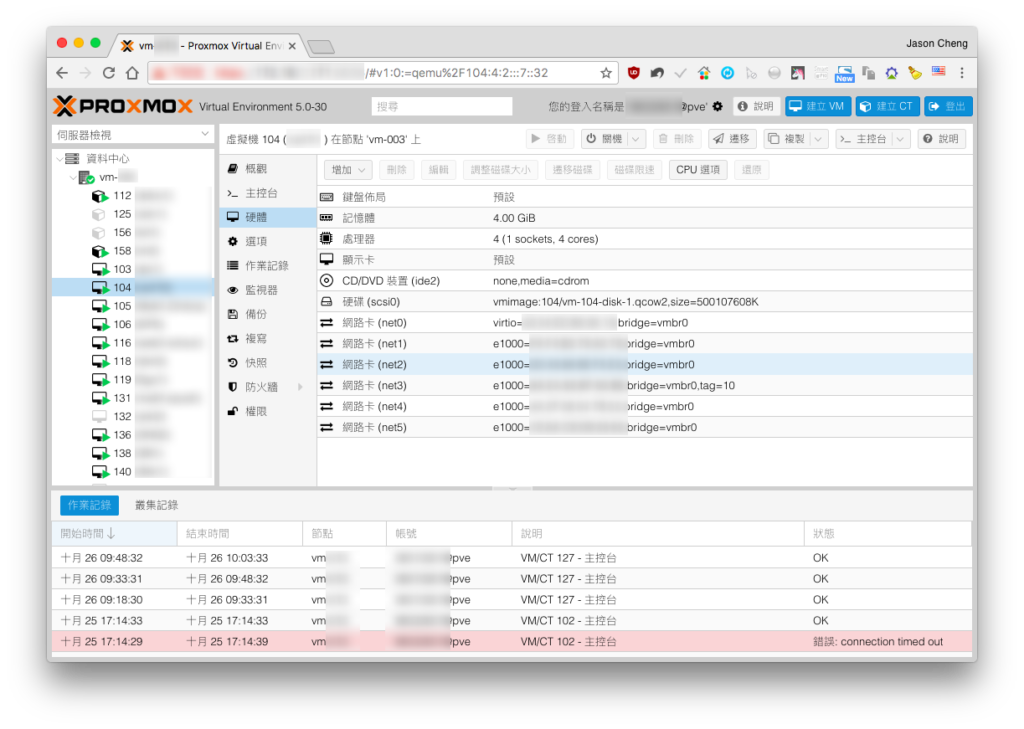1024x729 pixels.
Task: Open the 監視器 monitor section
Action: pos(268,290)
